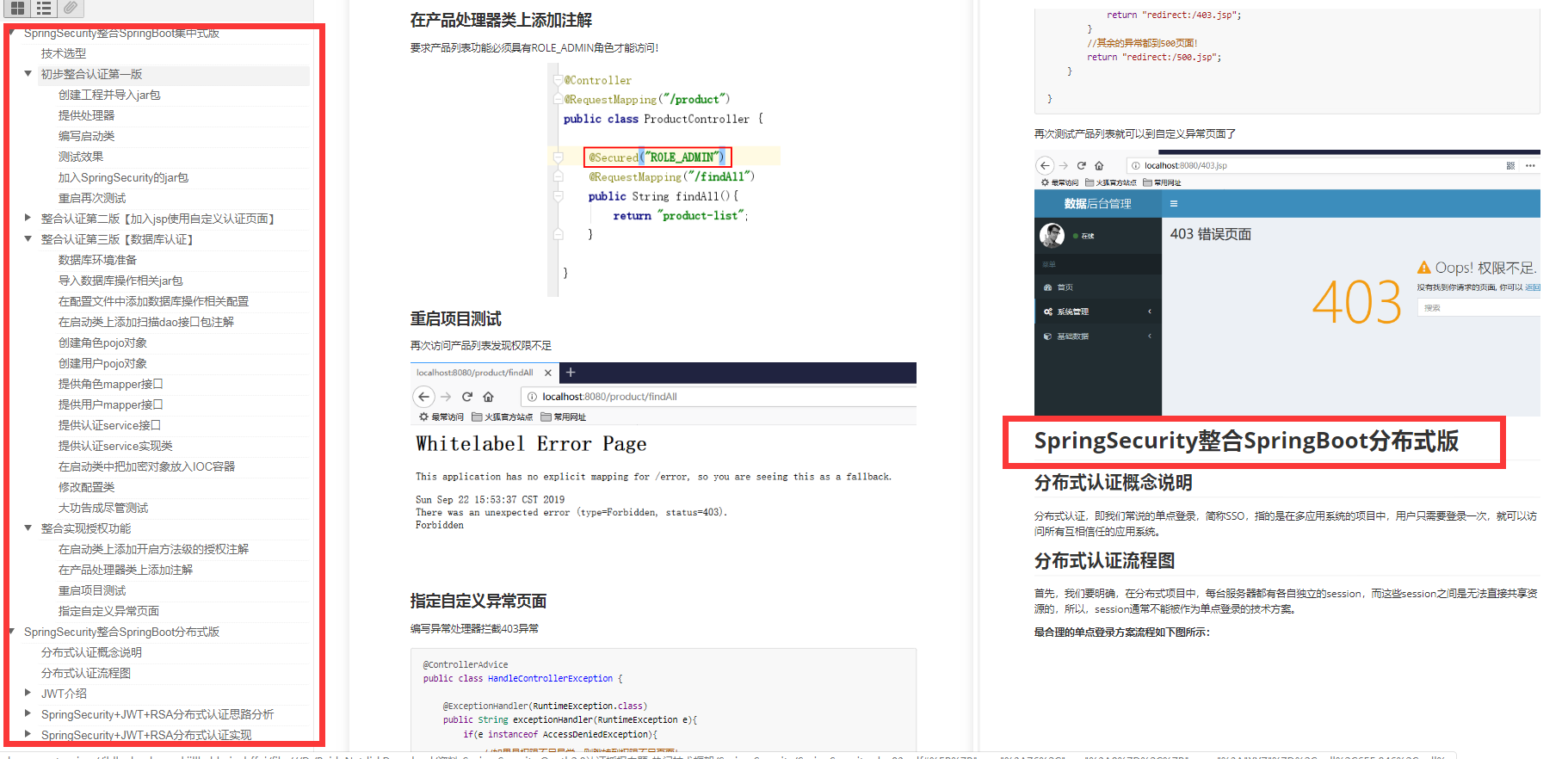Click home icon in the 403.jsp browser screenshot
1568x759 pixels.
tap(1099, 165)
